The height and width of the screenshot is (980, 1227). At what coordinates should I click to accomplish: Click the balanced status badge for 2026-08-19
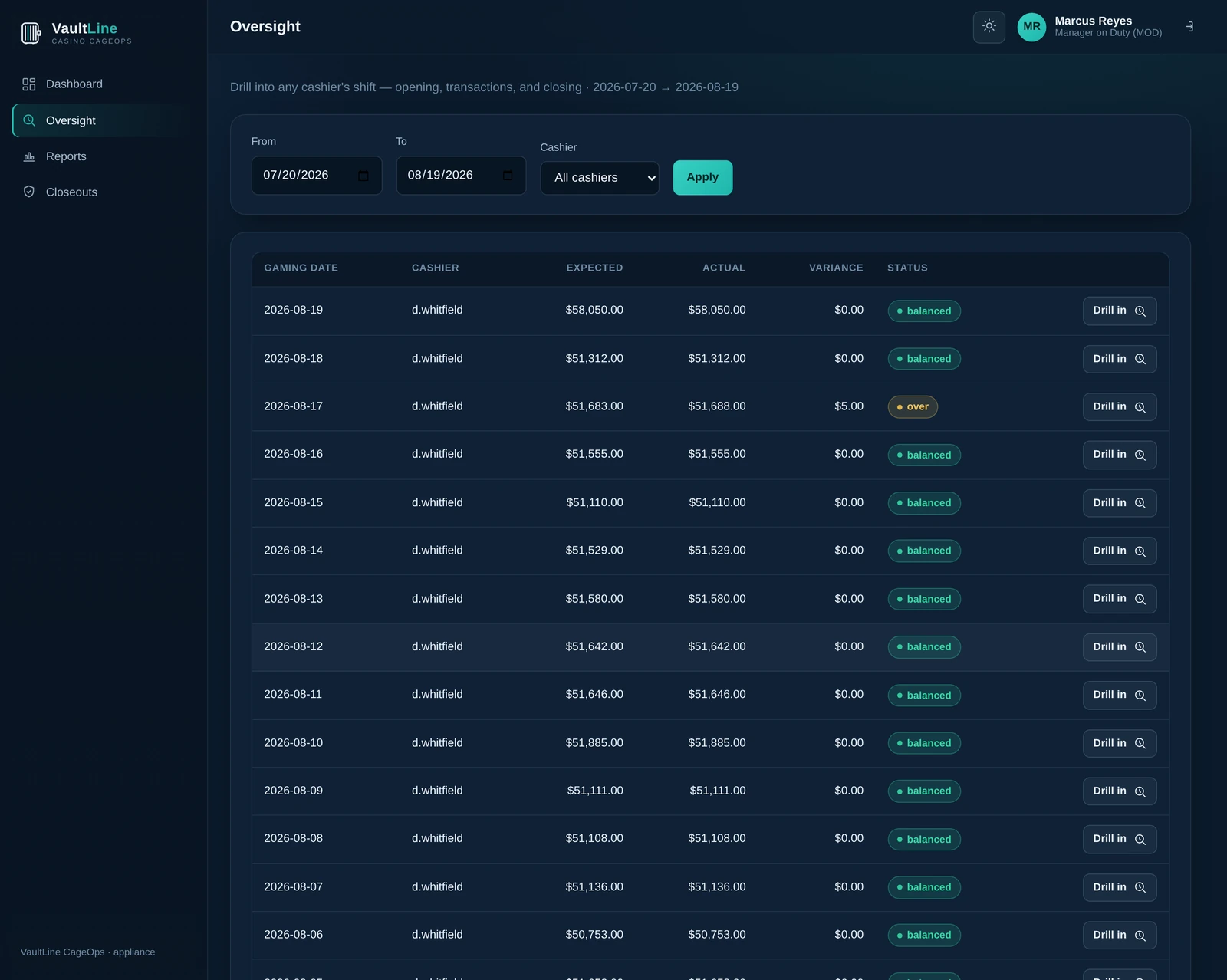(x=924, y=311)
